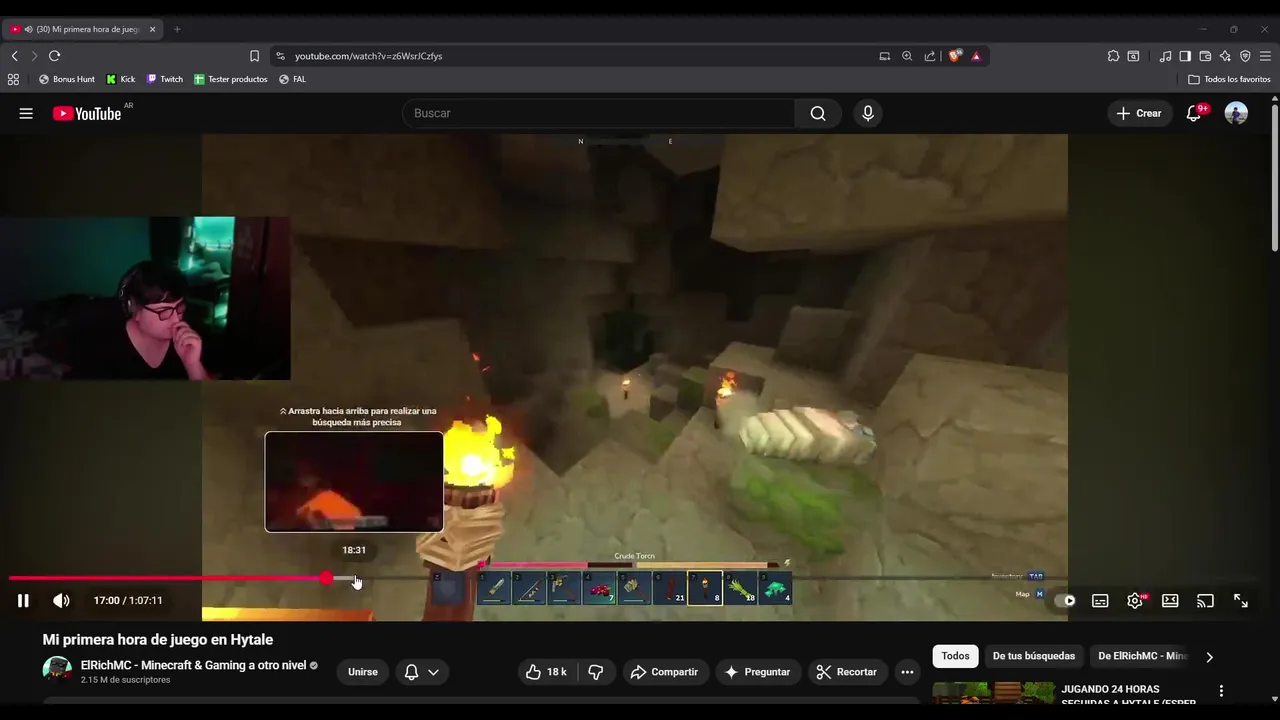Image resolution: width=1280 pixels, height=720 pixels.
Task: Click the Unirse membership button
Action: click(363, 672)
